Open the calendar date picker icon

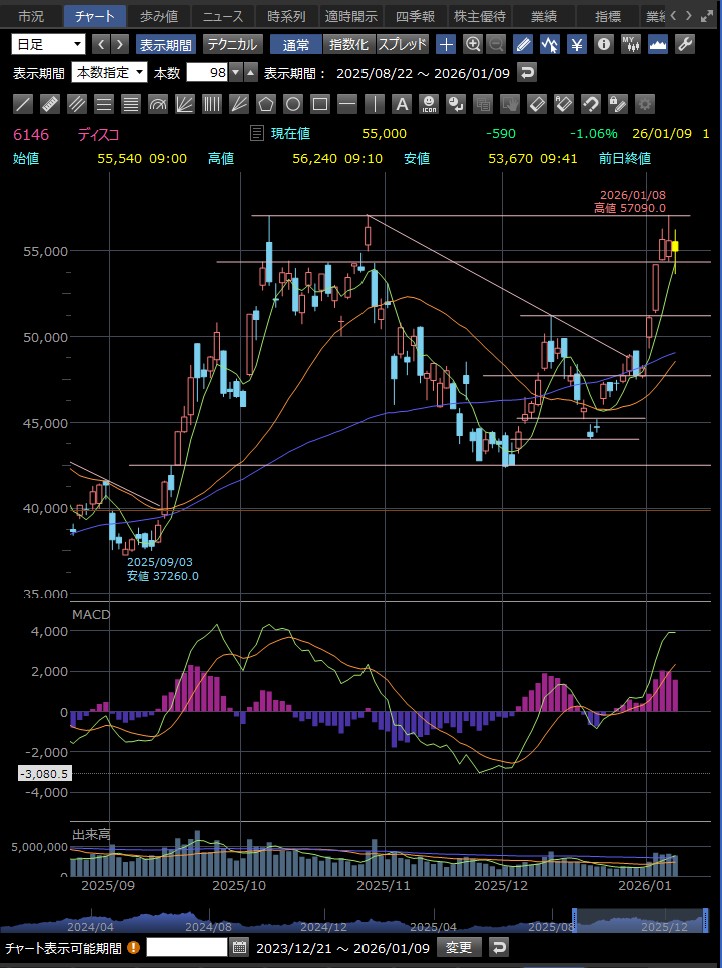pyautogui.click(x=239, y=947)
